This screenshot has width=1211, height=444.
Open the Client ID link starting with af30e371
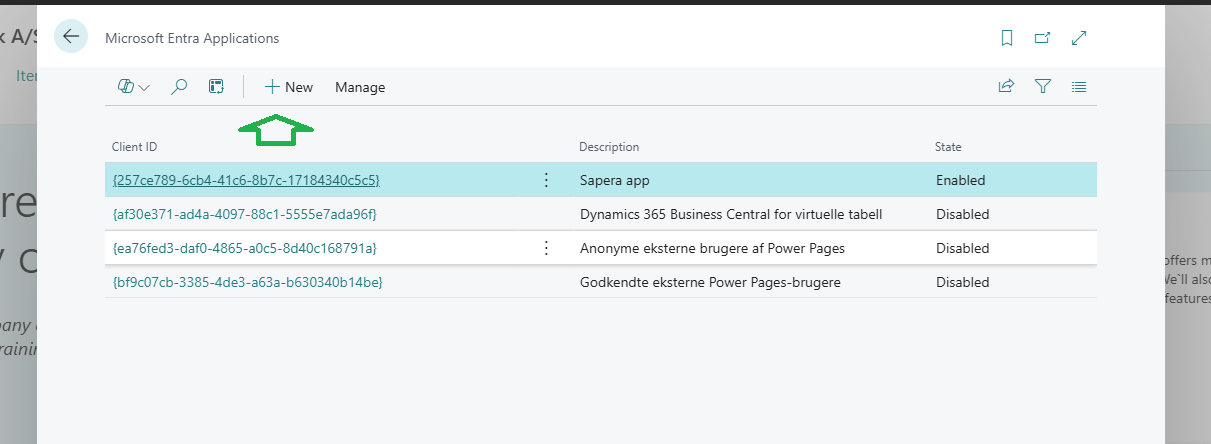(x=244, y=214)
